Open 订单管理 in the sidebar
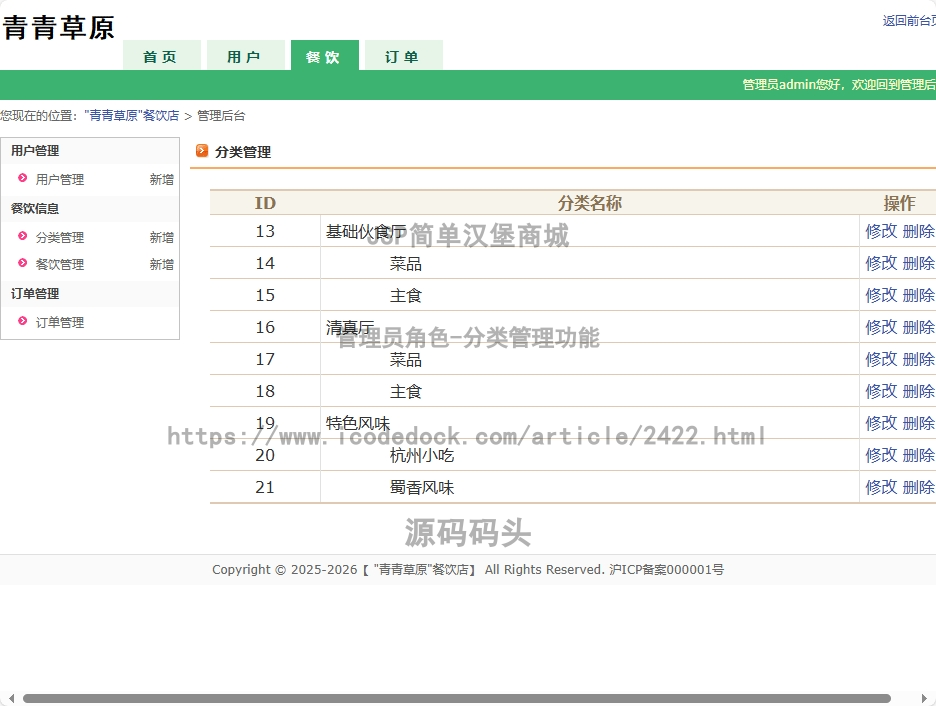Screen dimensions: 936x706 60,322
